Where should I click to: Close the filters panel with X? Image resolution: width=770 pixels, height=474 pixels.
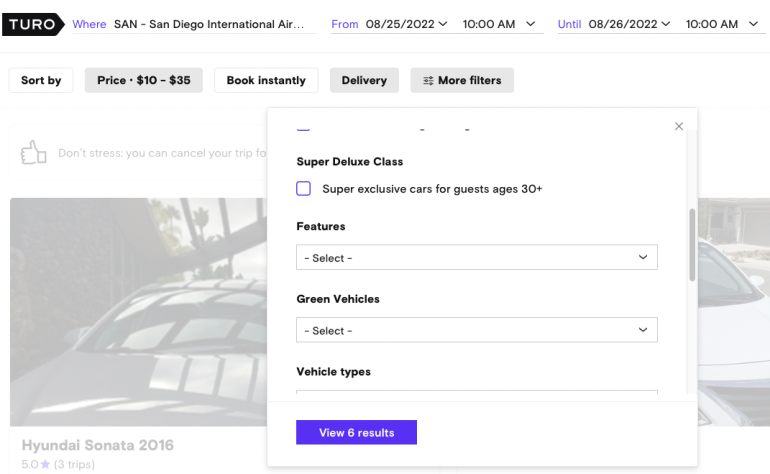679,126
